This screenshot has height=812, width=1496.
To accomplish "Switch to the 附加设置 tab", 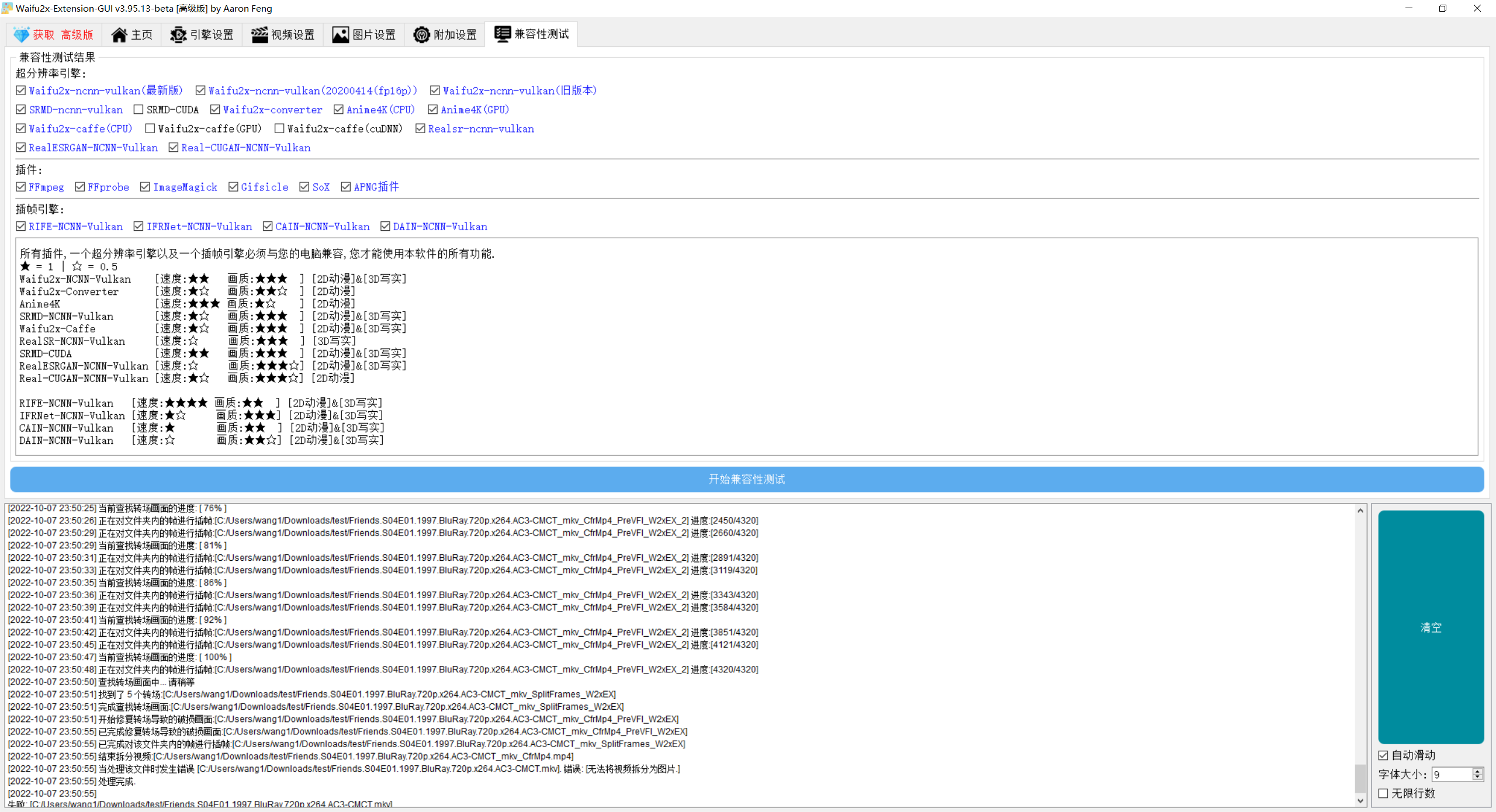I will pos(445,34).
